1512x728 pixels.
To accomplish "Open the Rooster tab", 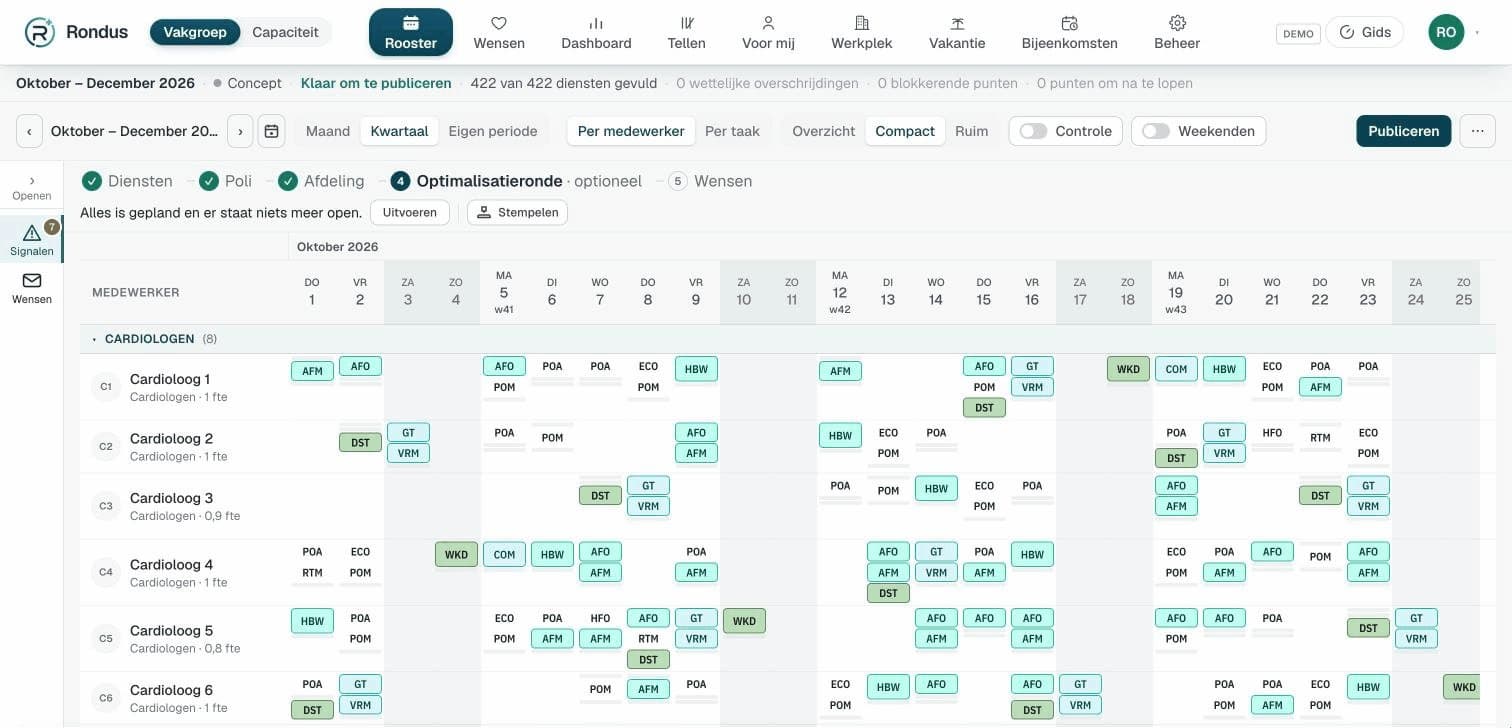I will [x=411, y=32].
